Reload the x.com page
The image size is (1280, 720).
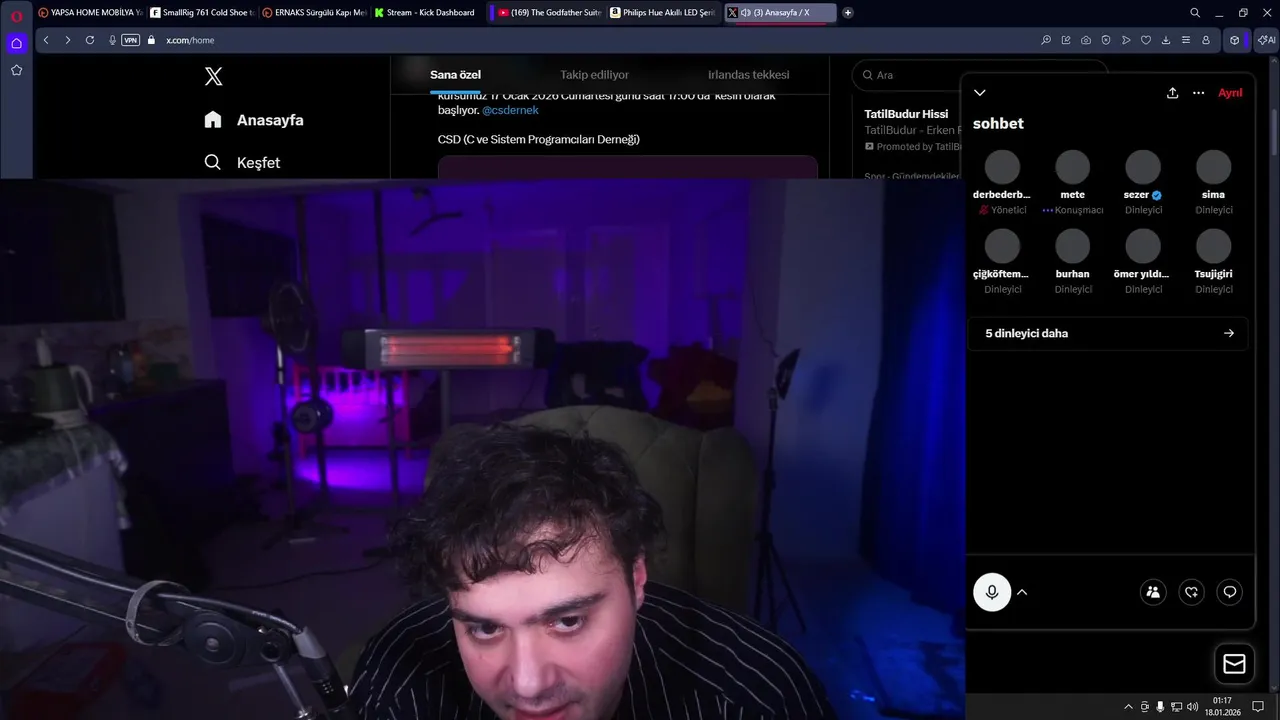coord(90,40)
